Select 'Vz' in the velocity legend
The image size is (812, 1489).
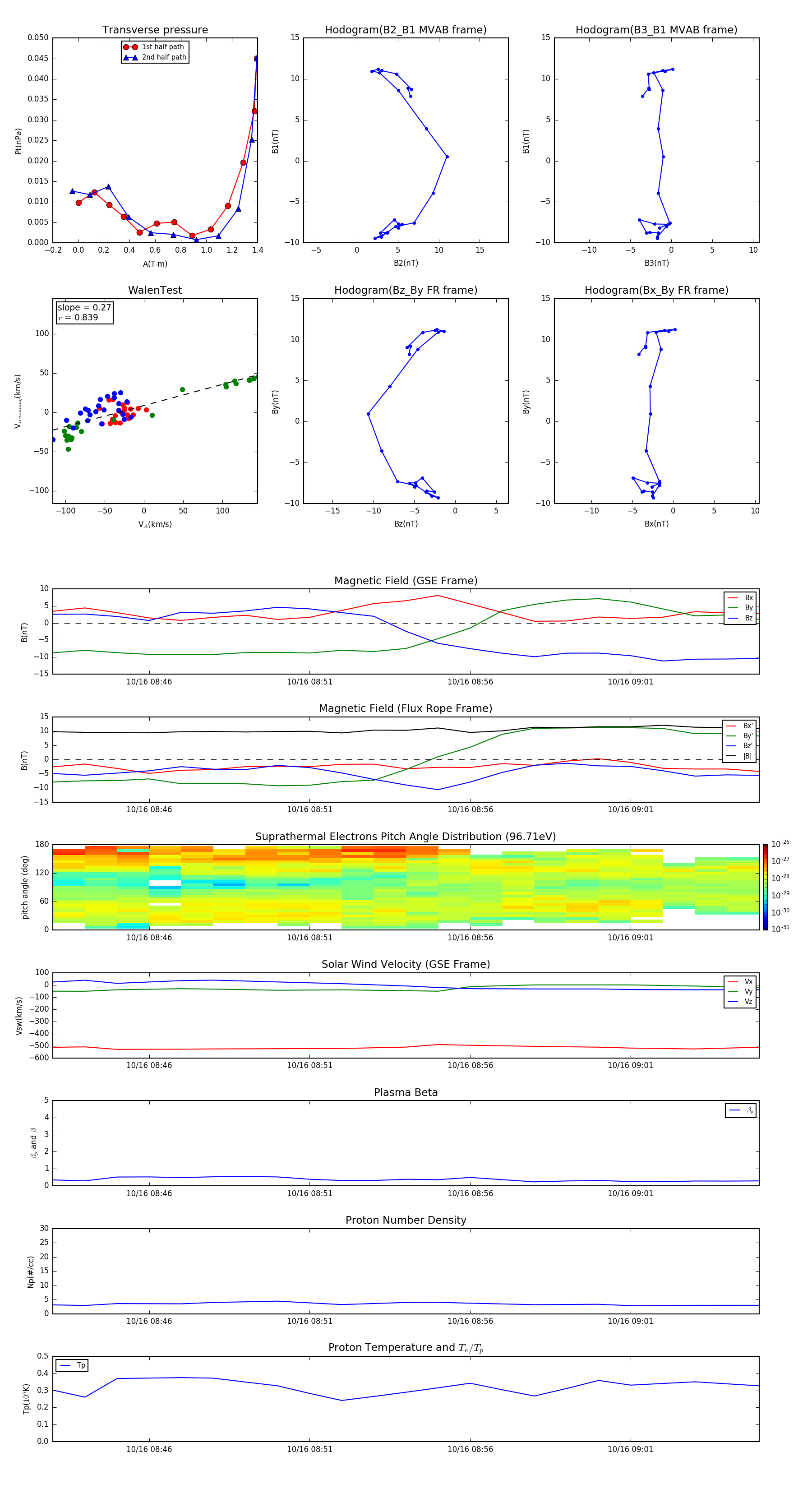(741, 1002)
